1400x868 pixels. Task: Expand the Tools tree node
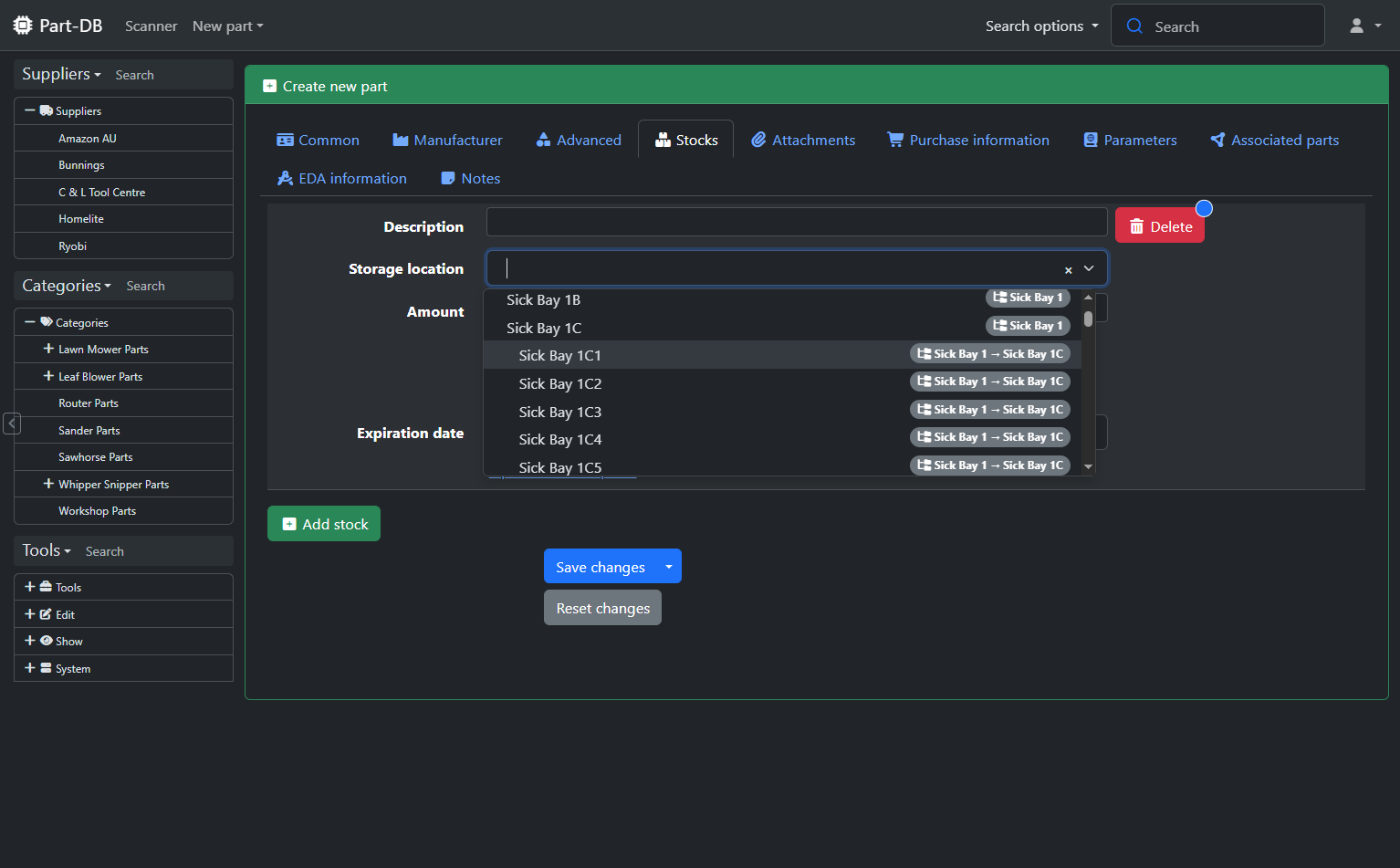pos(30,587)
